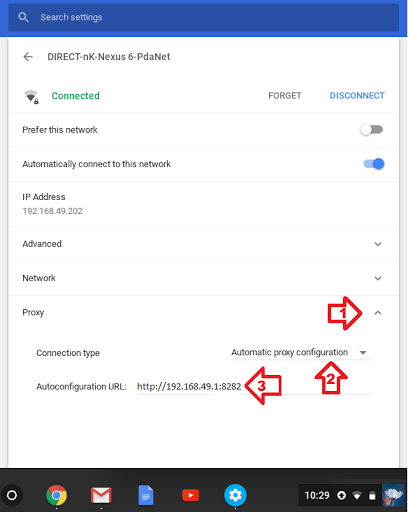This screenshot has width=408, height=512.
Task: Click the FORGET button
Action: [285, 96]
